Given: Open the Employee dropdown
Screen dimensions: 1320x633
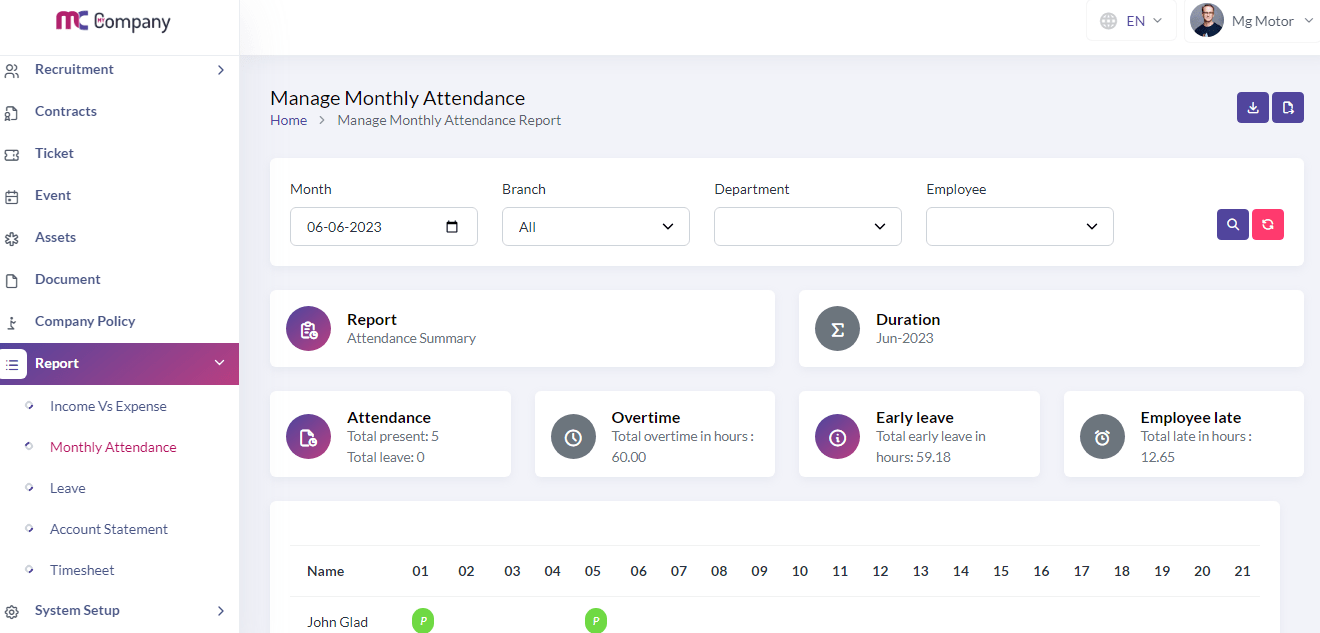Looking at the screenshot, I should 1019,227.
